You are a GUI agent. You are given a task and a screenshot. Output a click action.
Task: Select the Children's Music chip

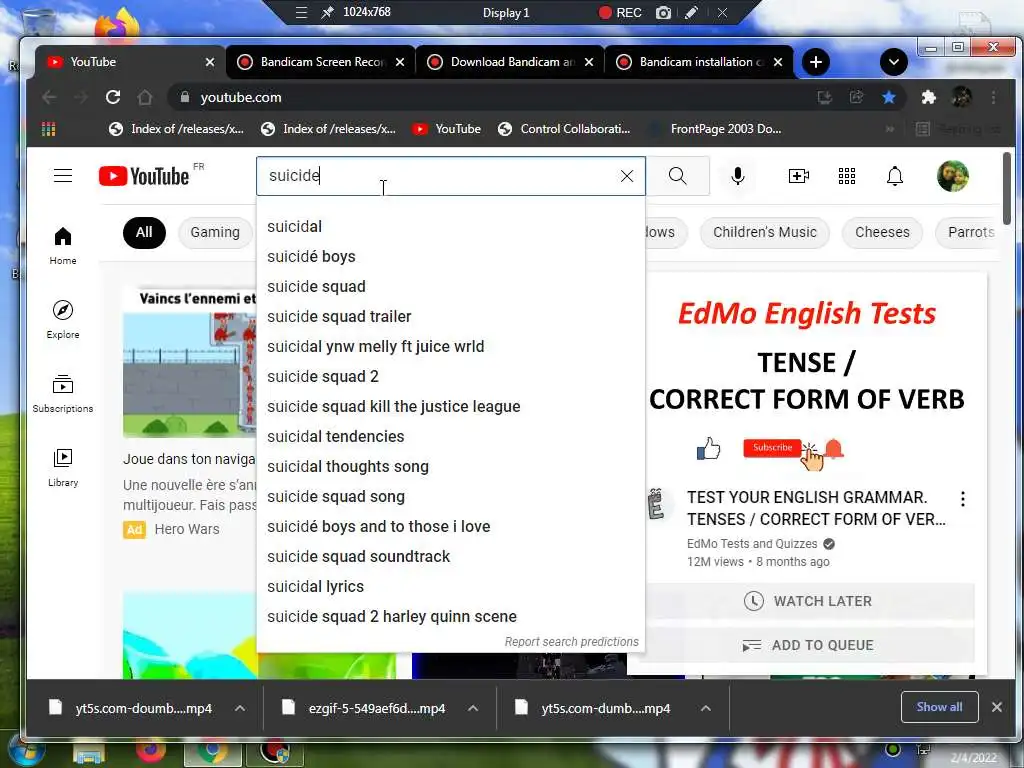(x=765, y=232)
